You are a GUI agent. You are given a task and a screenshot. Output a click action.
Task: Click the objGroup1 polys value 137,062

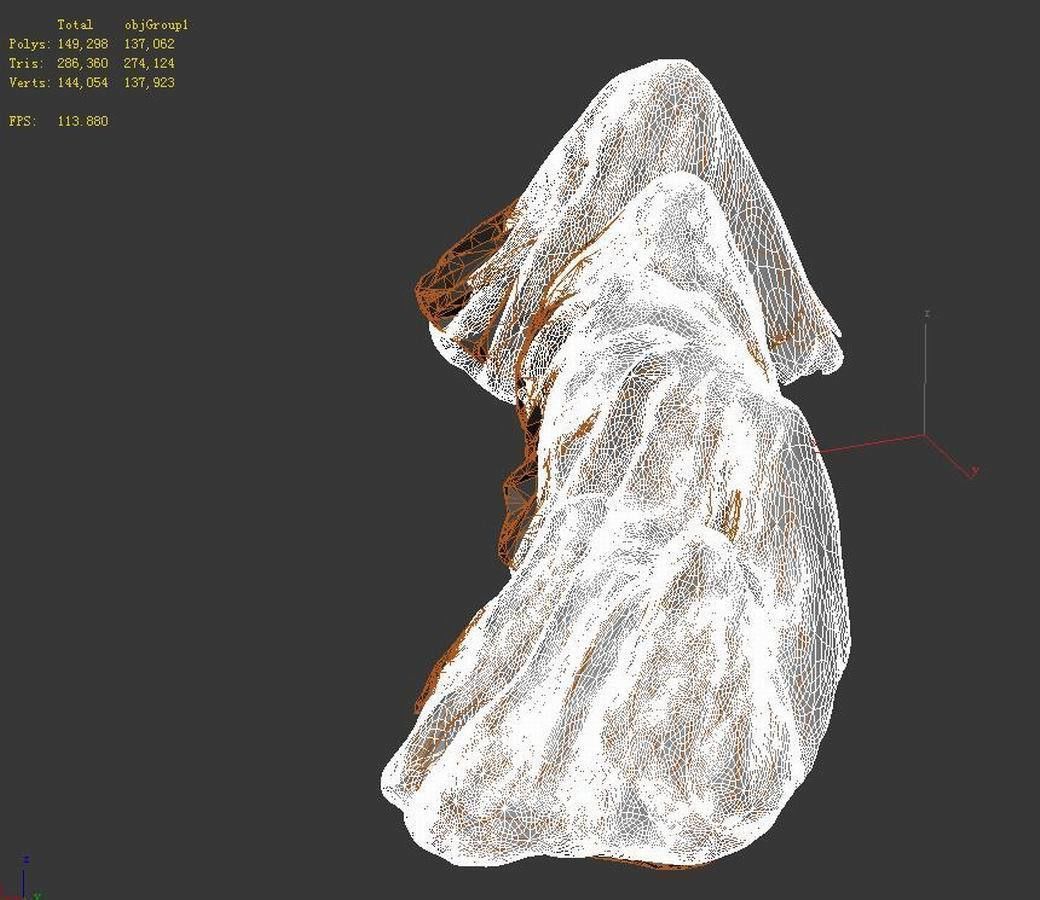[149, 44]
